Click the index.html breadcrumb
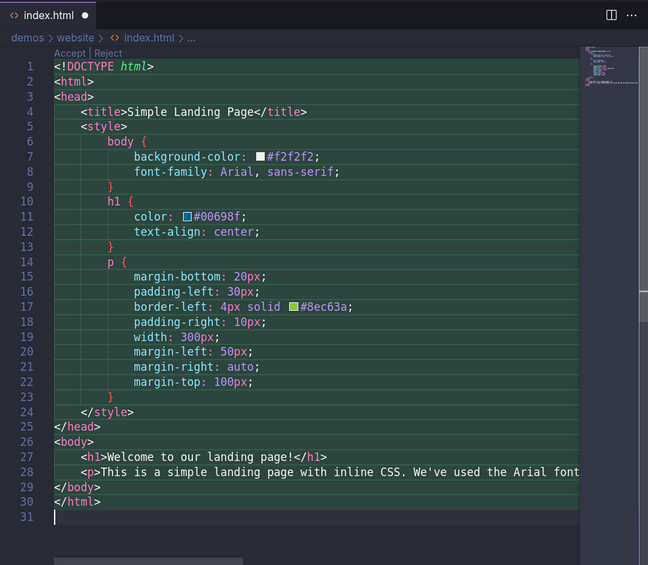The height and width of the screenshot is (565, 648). (149, 38)
